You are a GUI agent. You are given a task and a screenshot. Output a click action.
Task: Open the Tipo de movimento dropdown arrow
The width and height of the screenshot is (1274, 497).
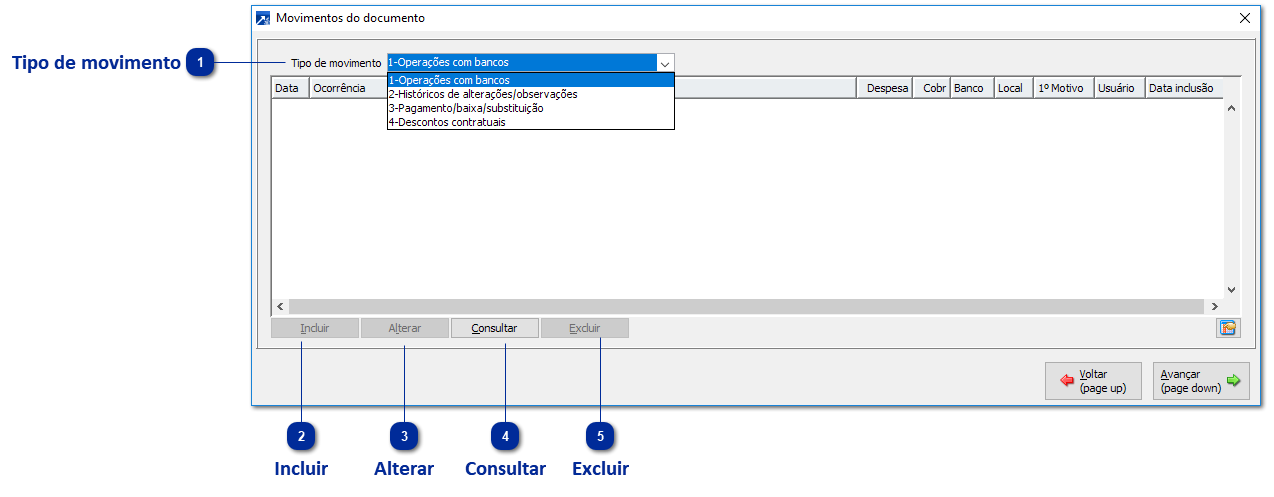(x=665, y=62)
